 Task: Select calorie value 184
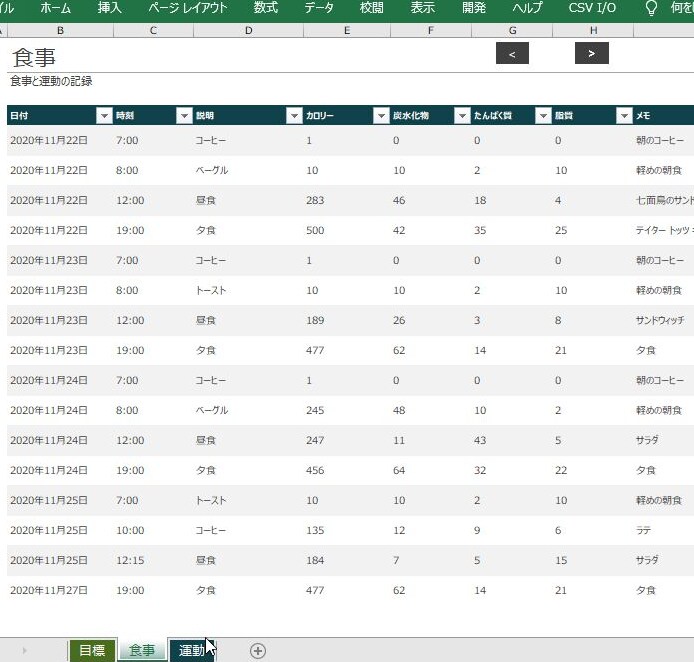(x=315, y=561)
